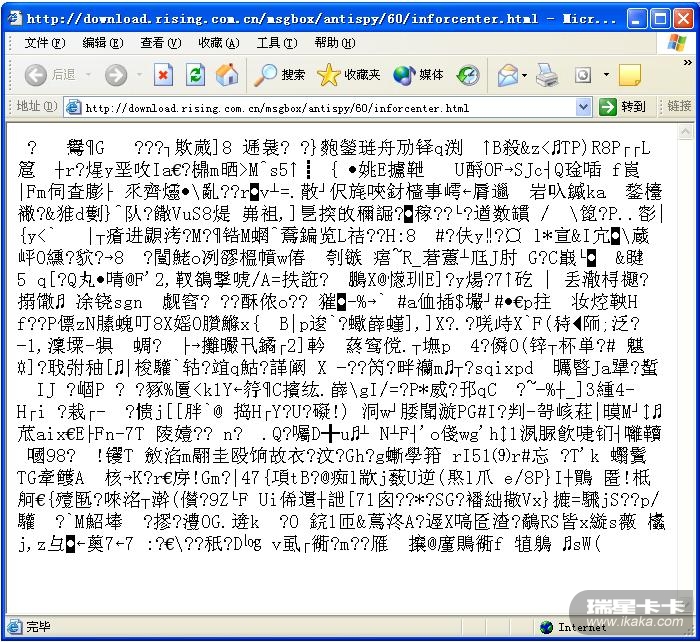
Task: Click the Internet security zone globe icon
Action: [x=546, y=627]
